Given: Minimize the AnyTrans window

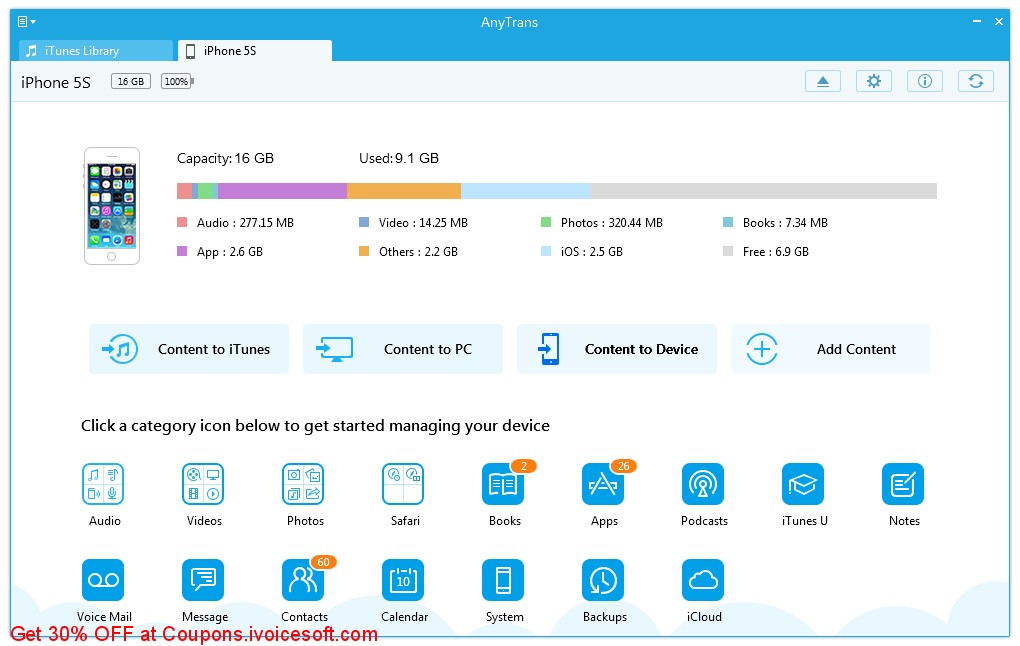Looking at the screenshot, I should pyautogui.click(x=976, y=21).
